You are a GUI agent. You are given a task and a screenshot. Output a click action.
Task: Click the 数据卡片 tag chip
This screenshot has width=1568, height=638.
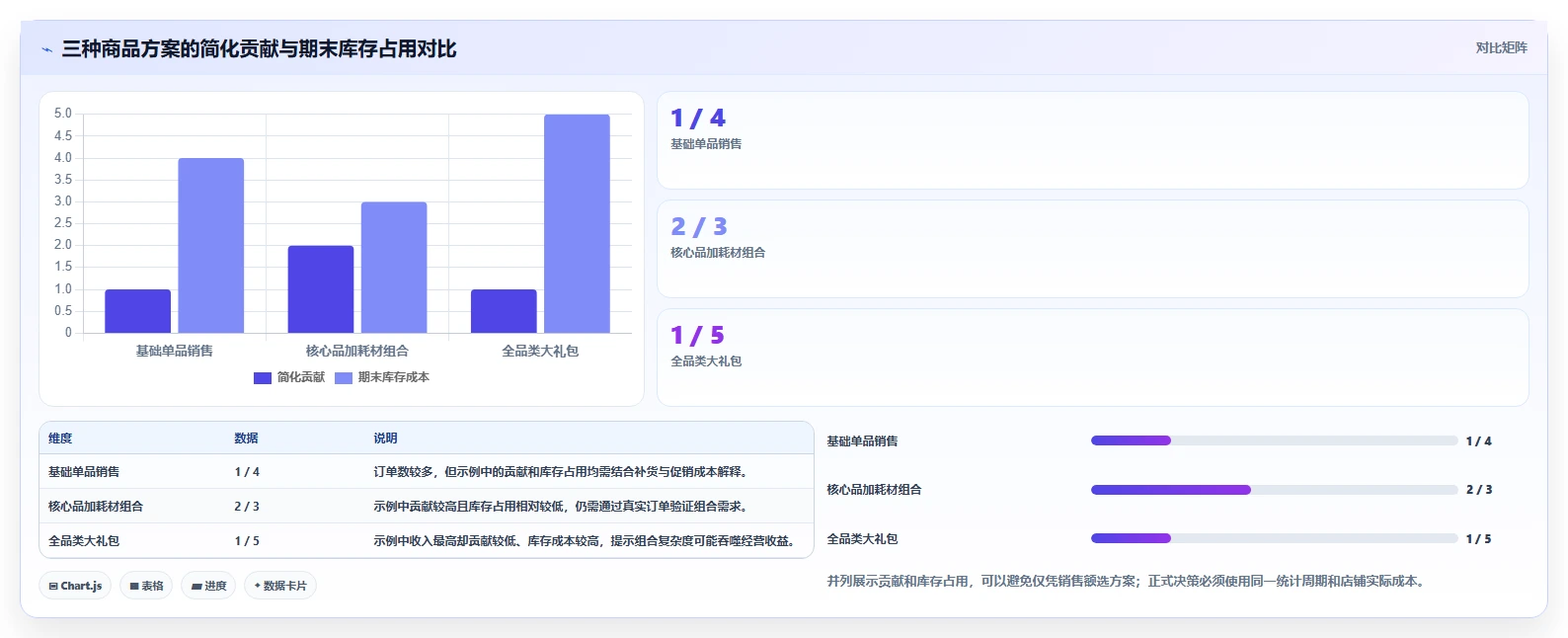[x=280, y=586]
